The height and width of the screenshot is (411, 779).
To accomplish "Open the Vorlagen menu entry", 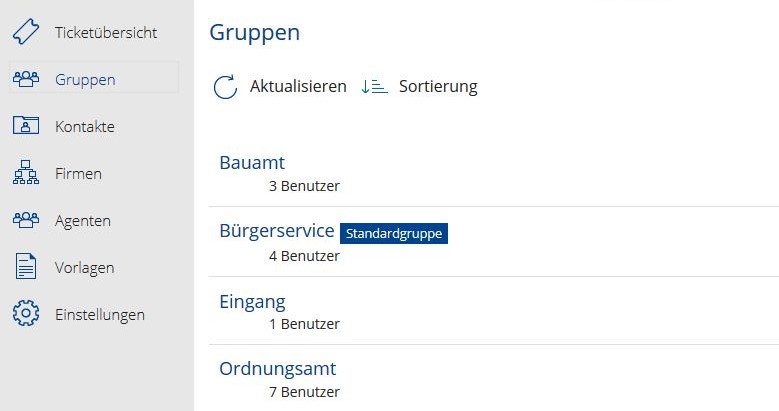I will (x=84, y=268).
